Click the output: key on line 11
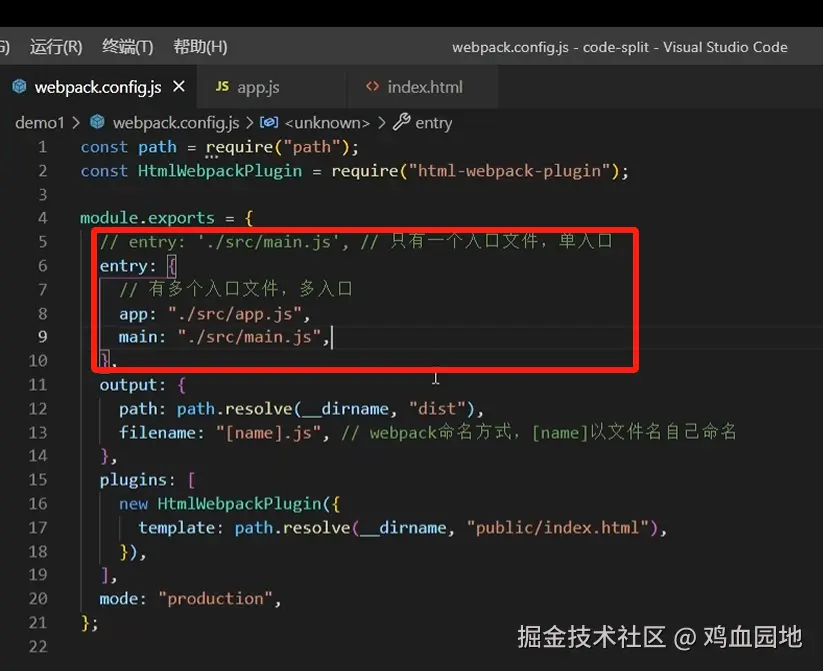 pyautogui.click(x=133, y=385)
